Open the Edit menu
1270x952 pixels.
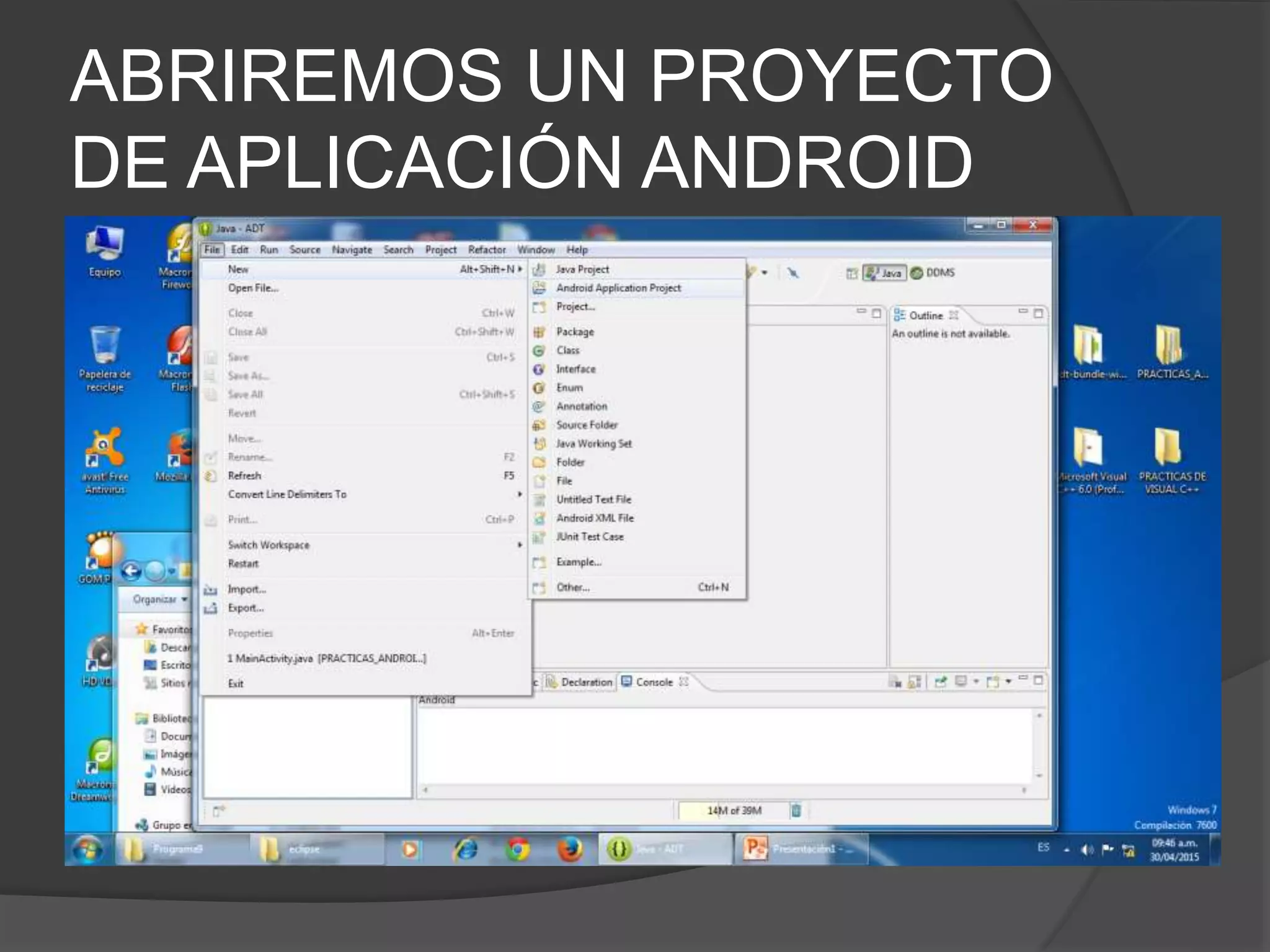tap(239, 250)
